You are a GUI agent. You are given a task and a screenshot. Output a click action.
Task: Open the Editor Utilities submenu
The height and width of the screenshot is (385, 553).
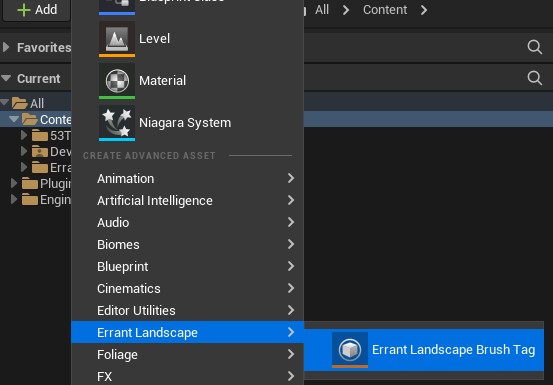pyautogui.click(x=188, y=310)
